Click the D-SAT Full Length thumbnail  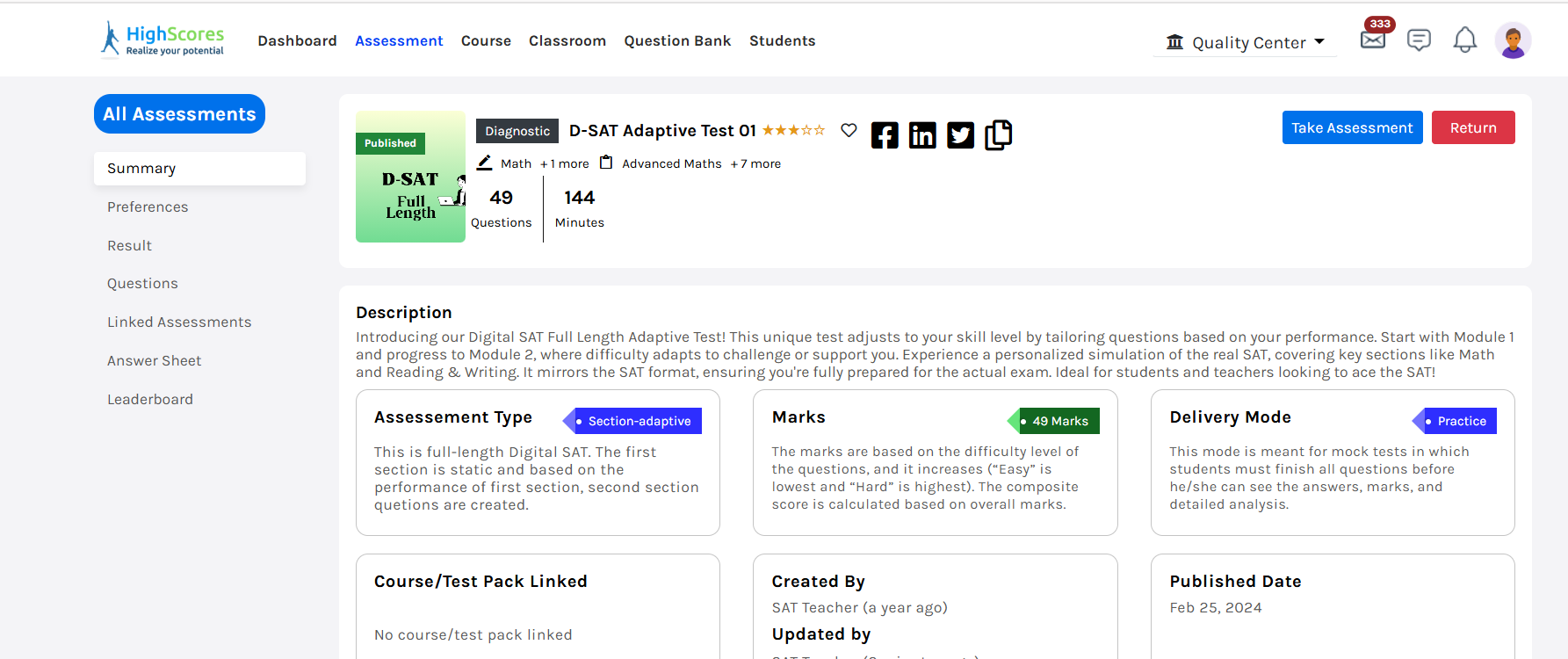[410, 177]
